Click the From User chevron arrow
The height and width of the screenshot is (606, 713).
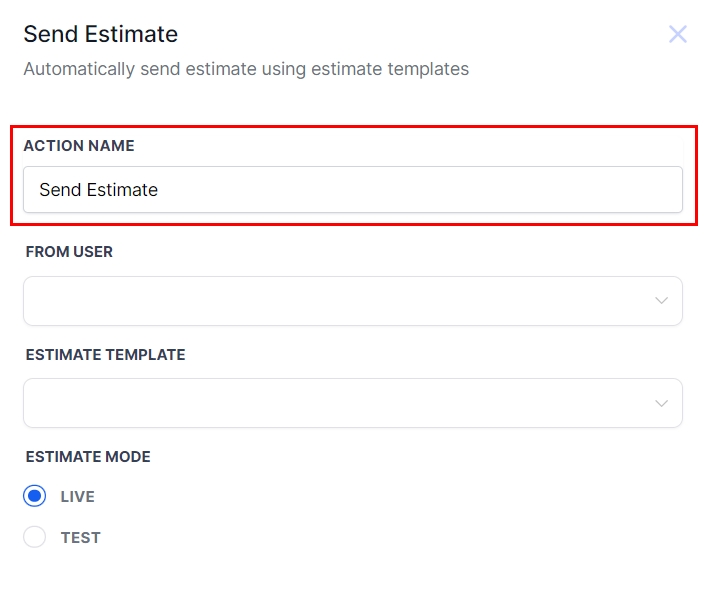tap(661, 301)
